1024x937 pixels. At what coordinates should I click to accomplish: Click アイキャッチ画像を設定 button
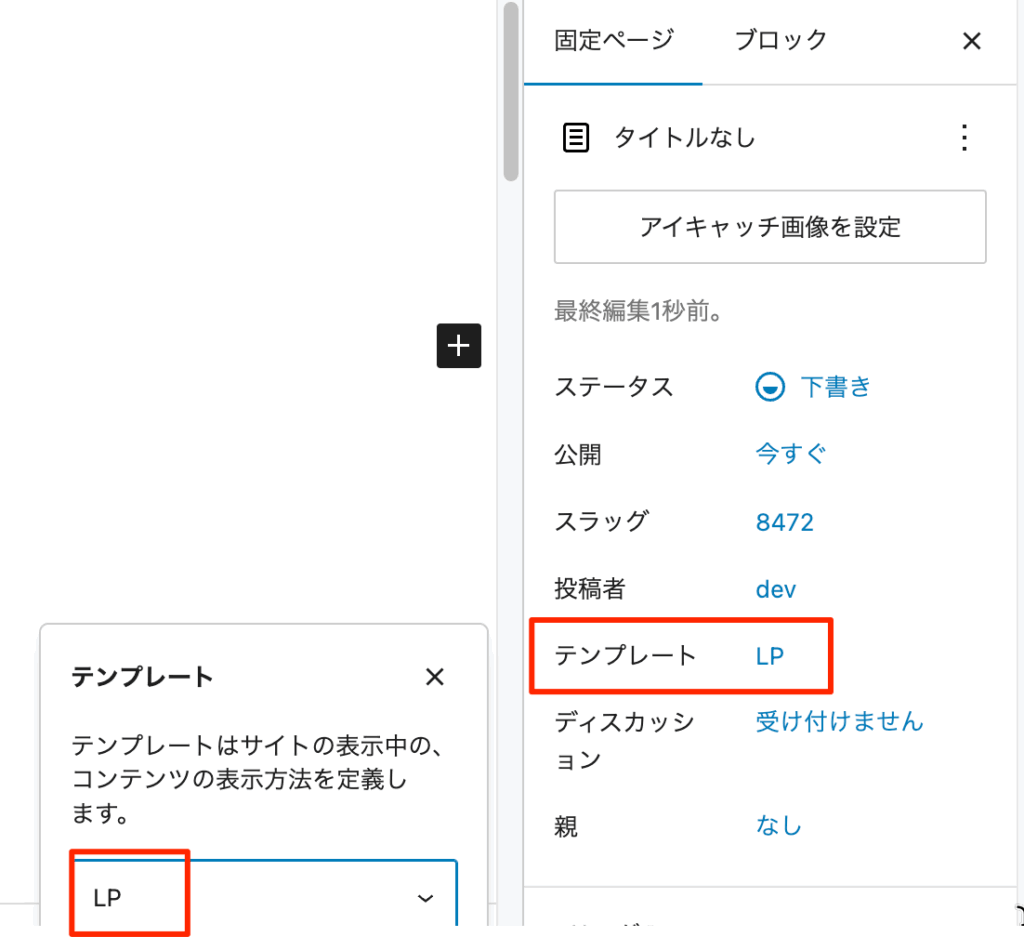tap(770, 227)
